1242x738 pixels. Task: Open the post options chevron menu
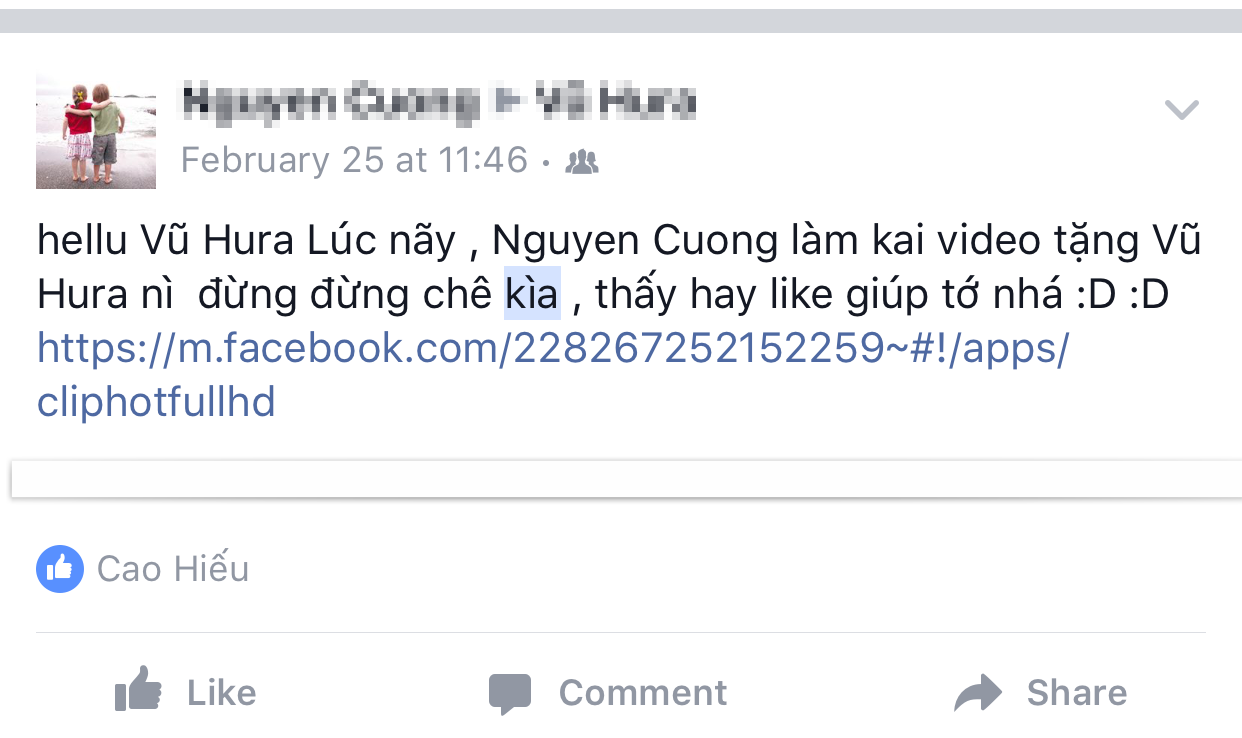pos(1182,110)
